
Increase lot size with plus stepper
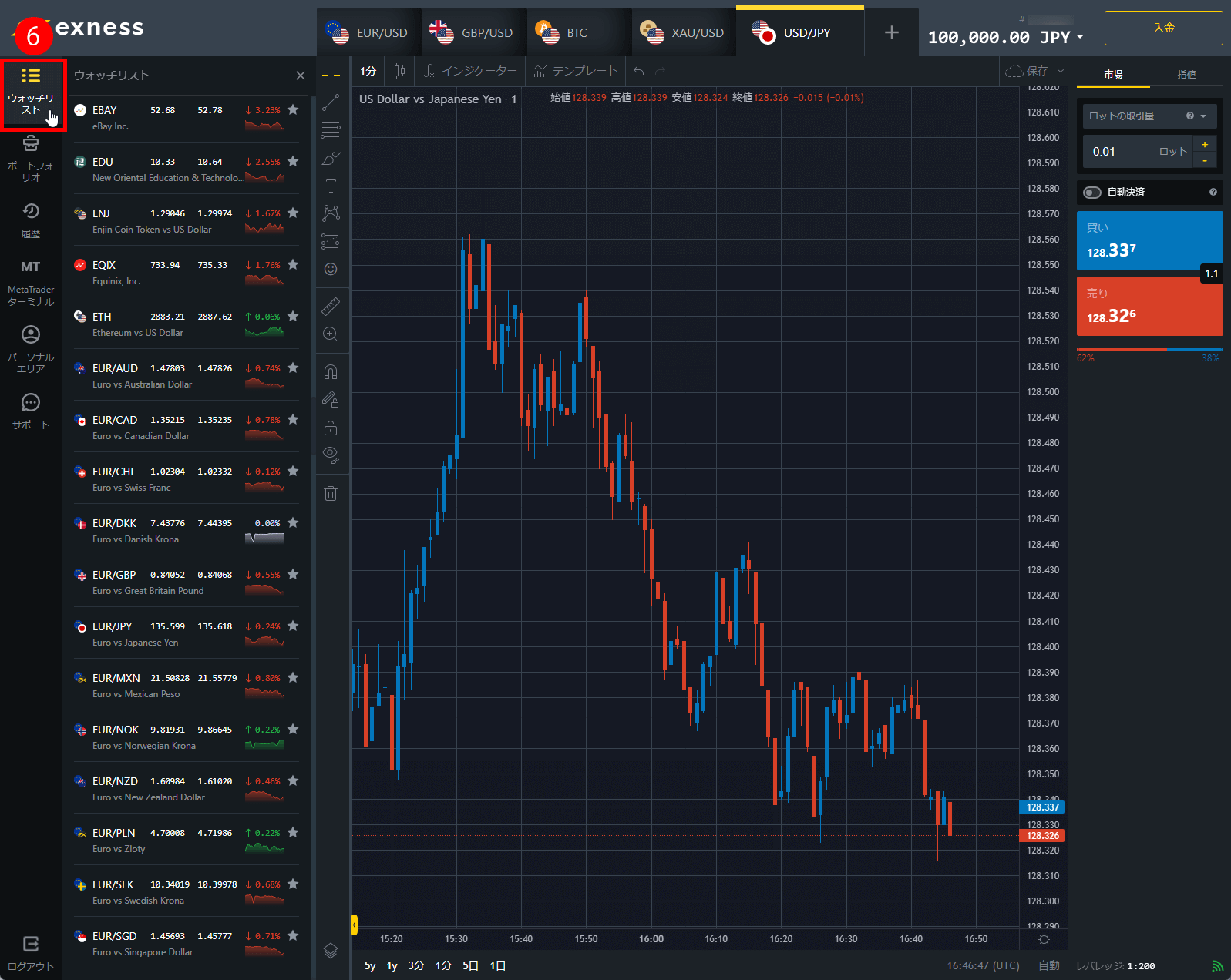(1205, 144)
